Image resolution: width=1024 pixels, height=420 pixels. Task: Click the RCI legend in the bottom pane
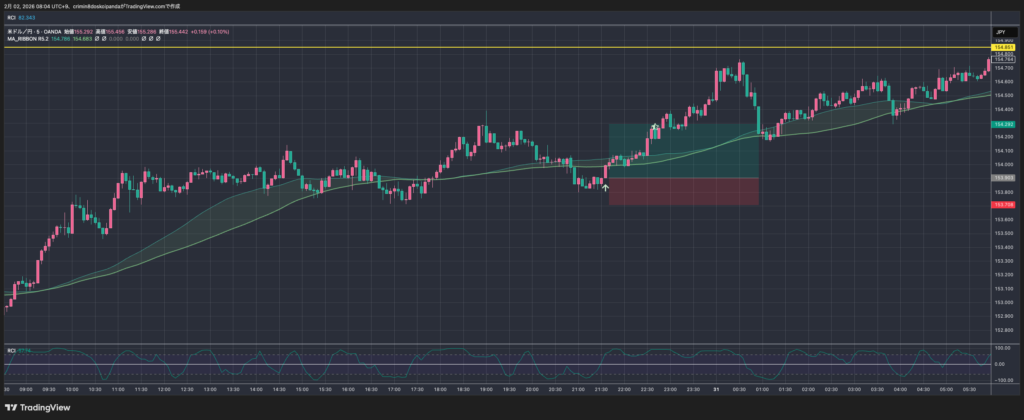tap(11, 350)
